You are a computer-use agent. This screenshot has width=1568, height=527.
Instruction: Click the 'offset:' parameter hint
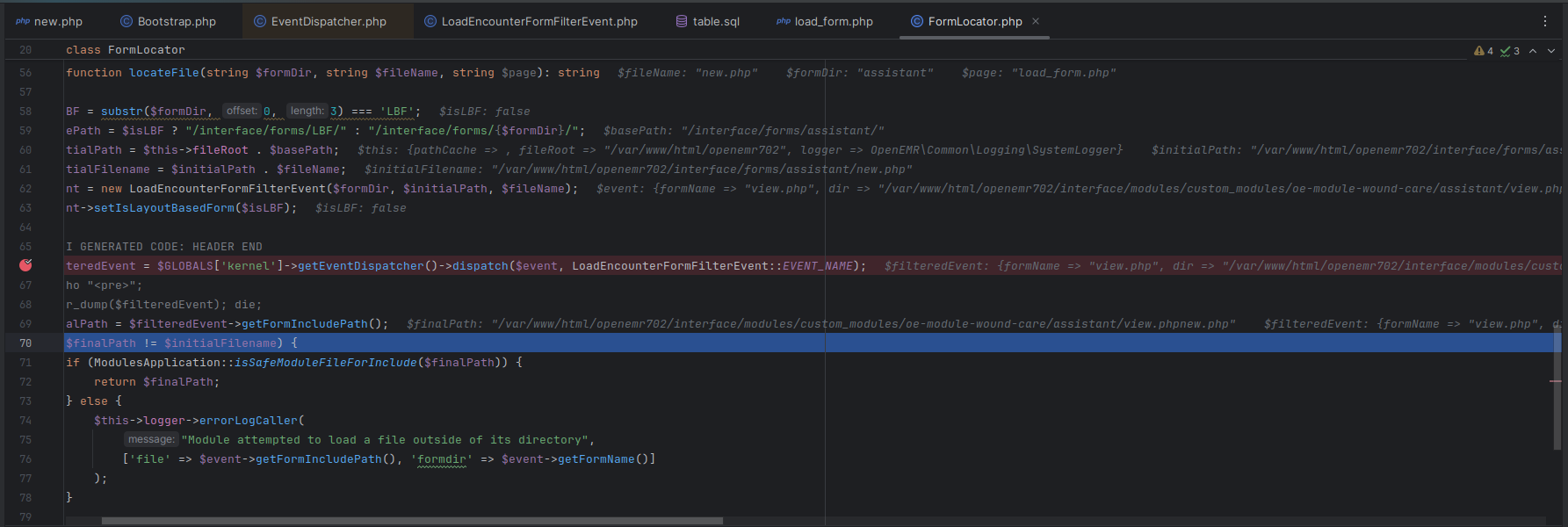[242, 111]
